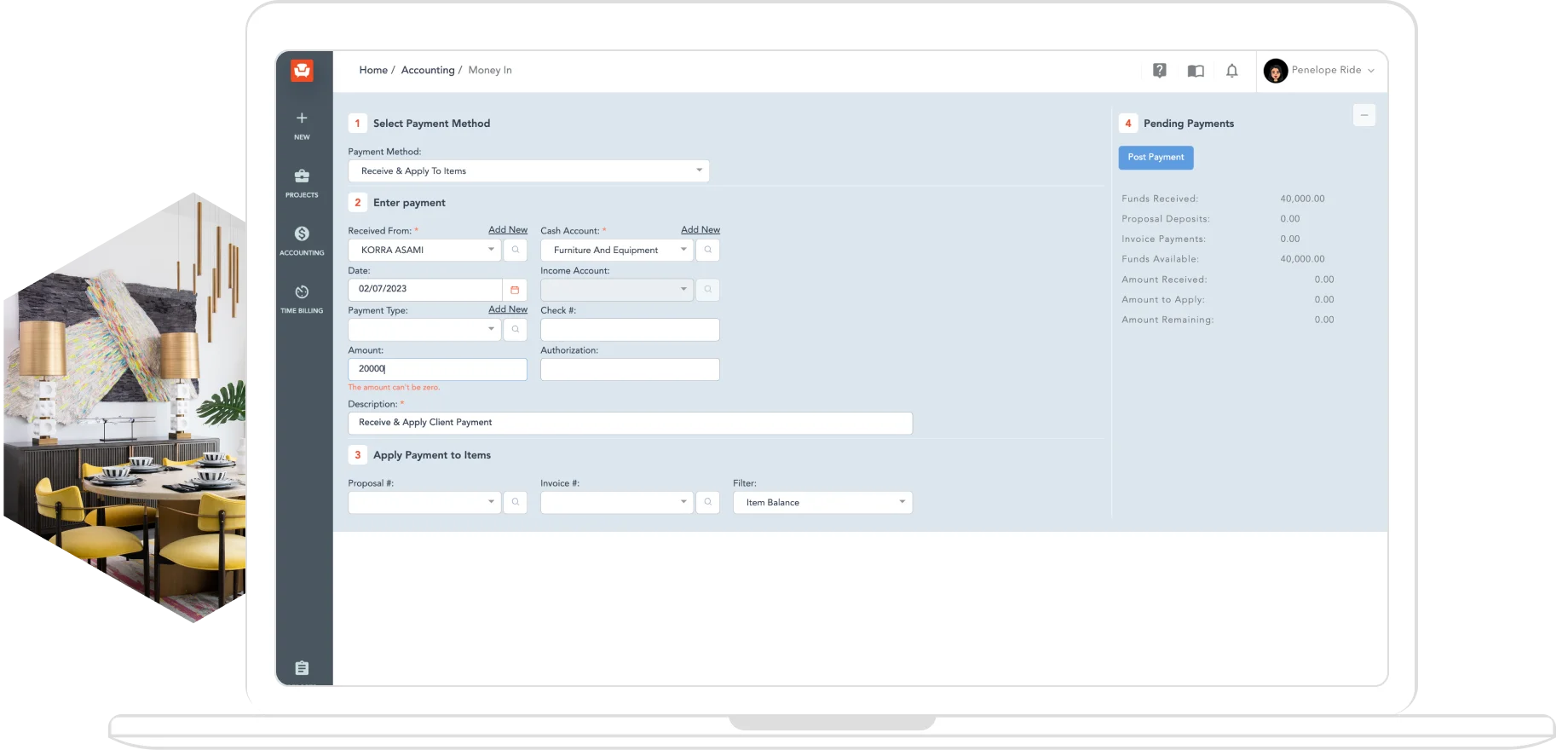Open Projects from the sidebar
The height and width of the screenshot is (750, 1568).
pyautogui.click(x=302, y=183)
